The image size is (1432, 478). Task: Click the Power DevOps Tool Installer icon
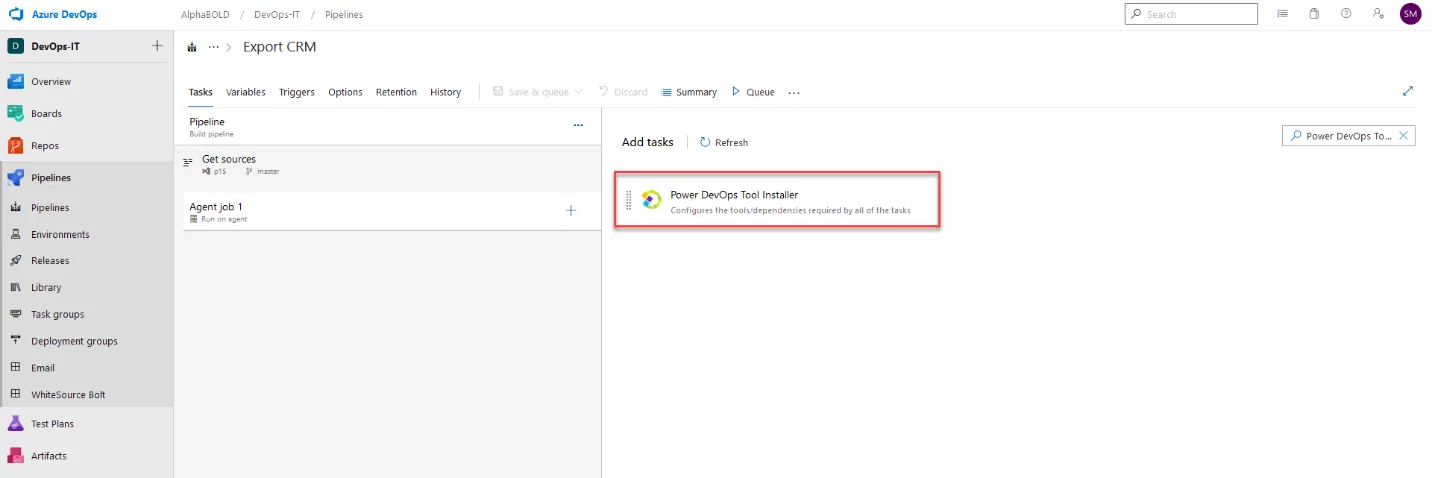[x=651, y=200]
